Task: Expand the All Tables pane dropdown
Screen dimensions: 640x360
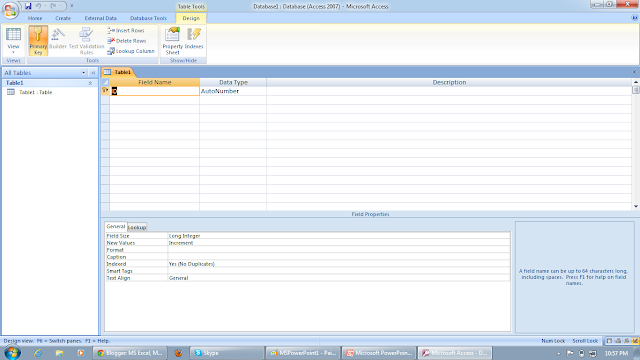Action: (x=83, y=73)
